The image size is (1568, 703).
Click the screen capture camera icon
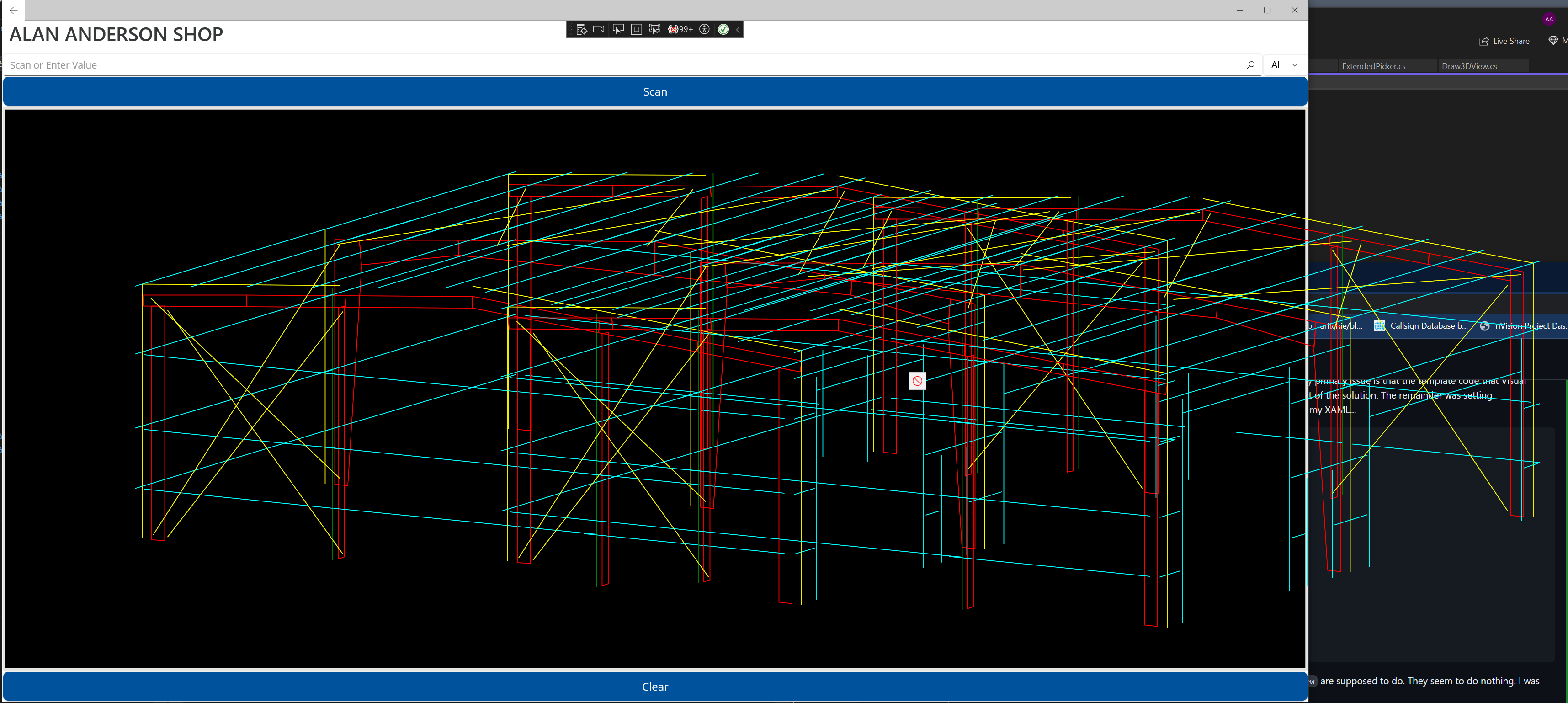(598, 29)
